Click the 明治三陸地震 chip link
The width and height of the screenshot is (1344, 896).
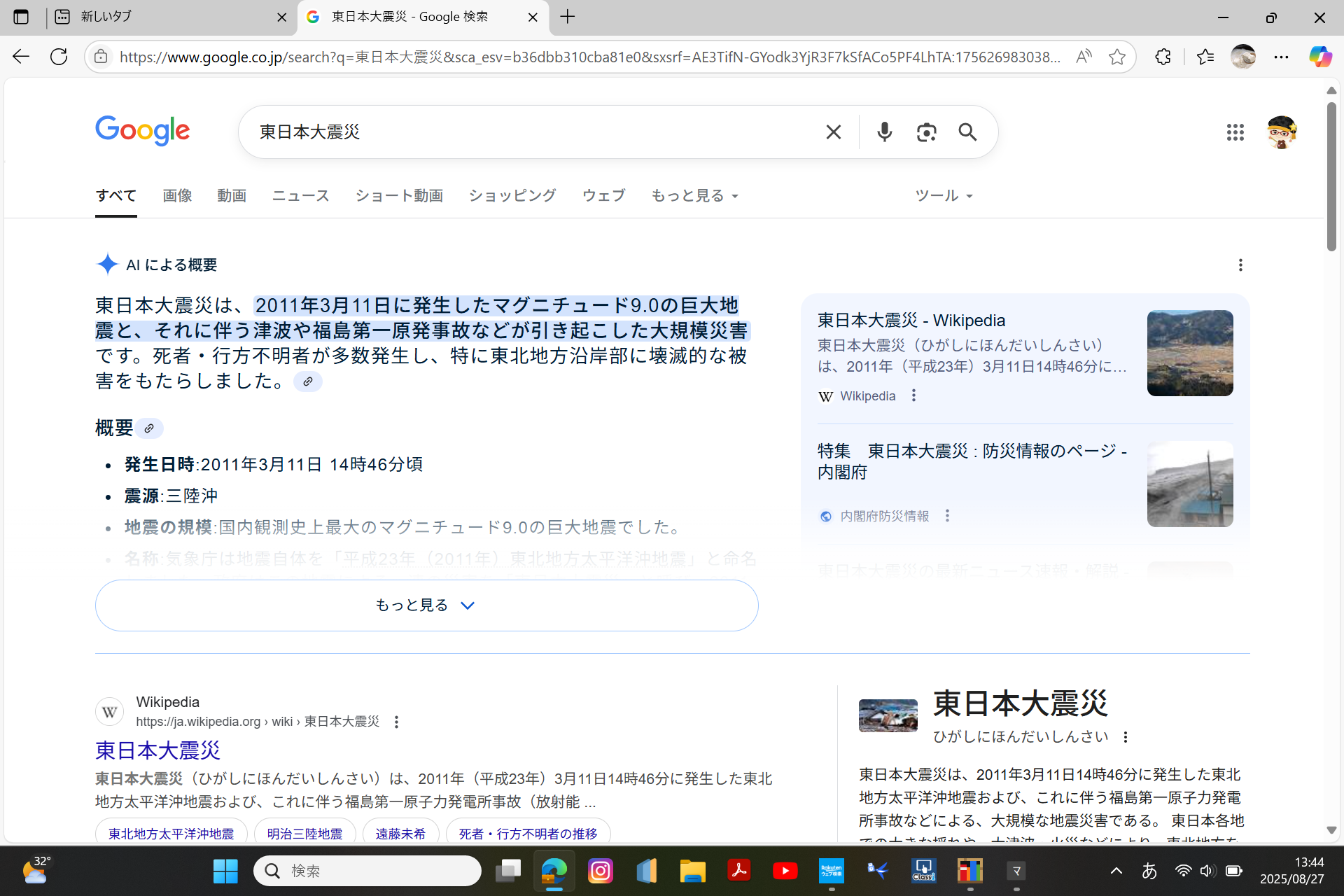304,834
